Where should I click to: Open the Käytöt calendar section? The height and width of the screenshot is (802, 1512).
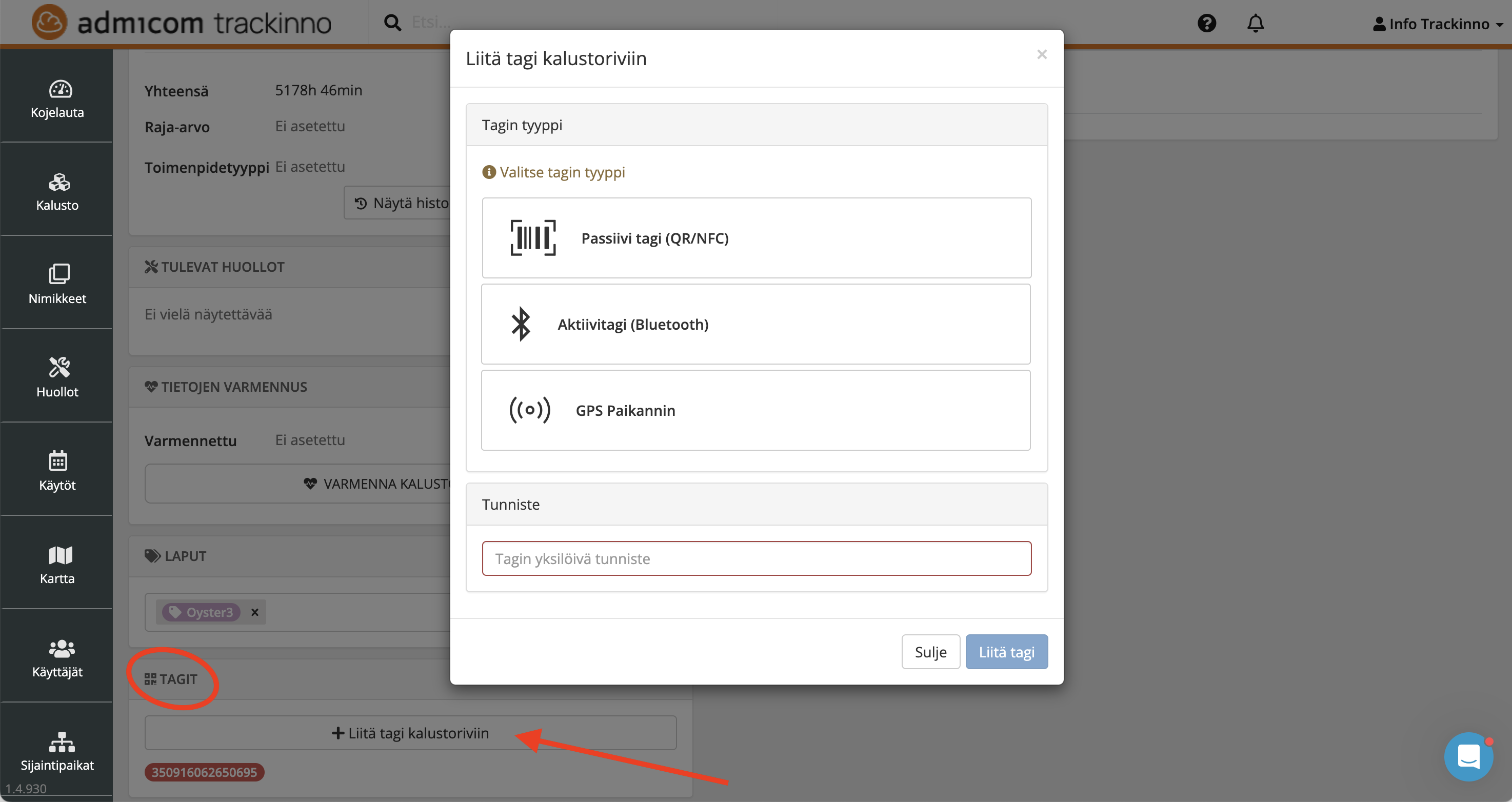click(x=57, y=472)
